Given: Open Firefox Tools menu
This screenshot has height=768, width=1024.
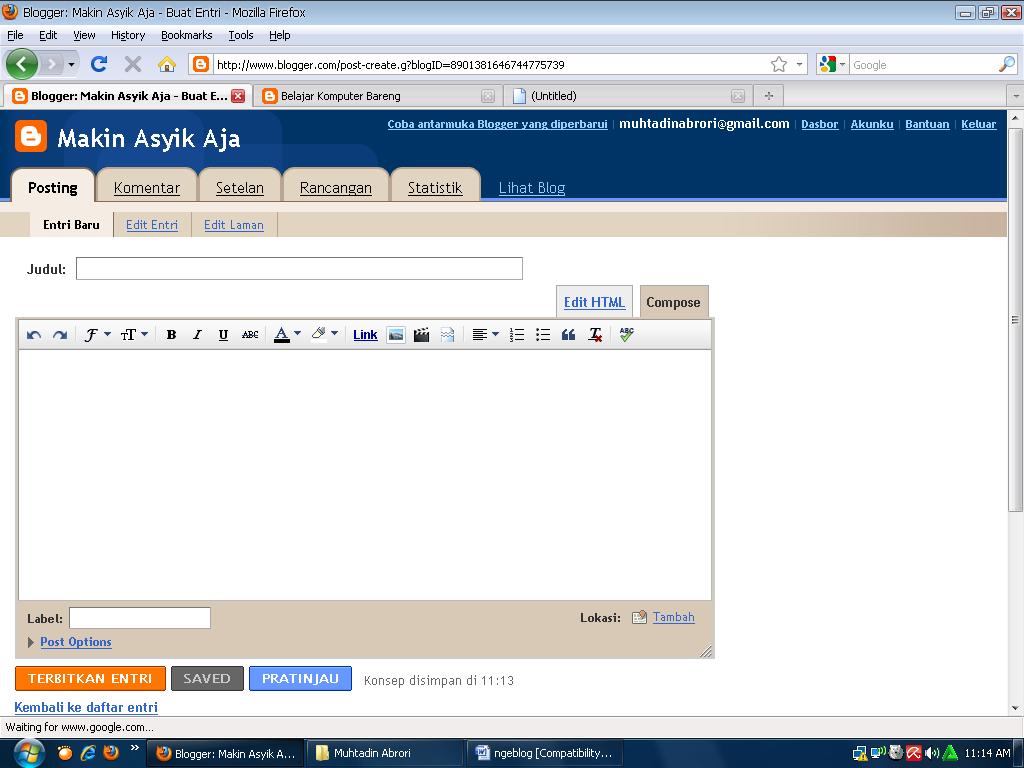Looking at the screenshot, I should pos(241,35).
